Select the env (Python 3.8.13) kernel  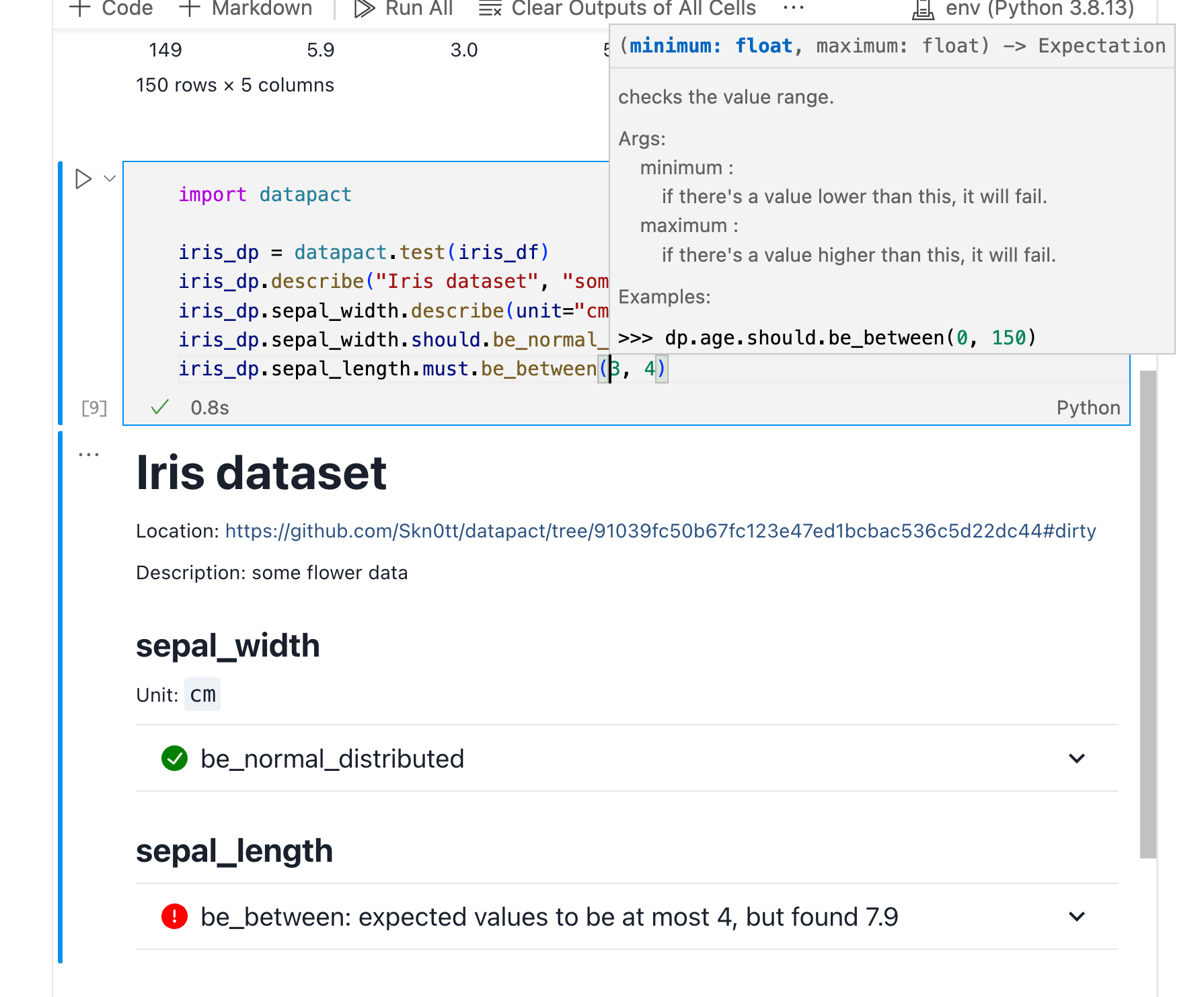point(1022,8)
